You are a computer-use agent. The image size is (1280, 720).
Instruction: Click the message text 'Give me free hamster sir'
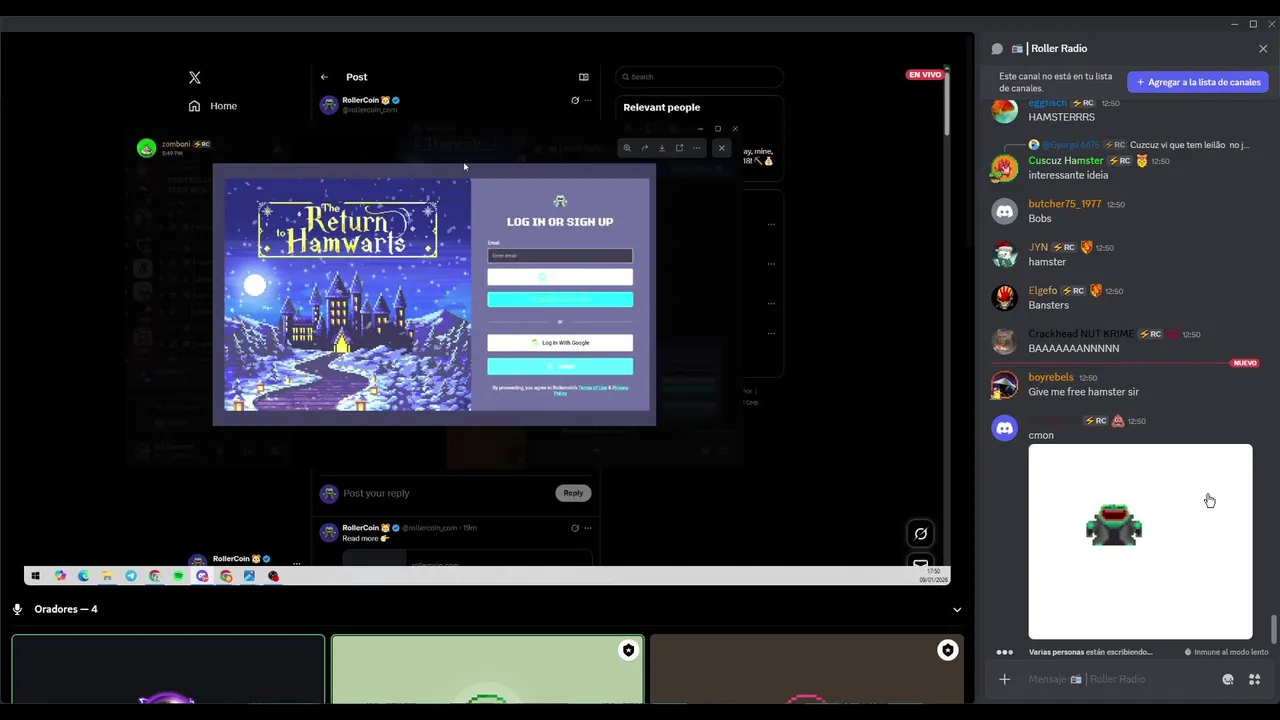(x=1083, y=392)
